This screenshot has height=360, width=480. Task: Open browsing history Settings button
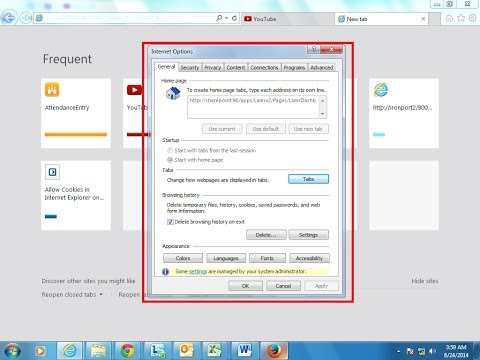(308, 235)
